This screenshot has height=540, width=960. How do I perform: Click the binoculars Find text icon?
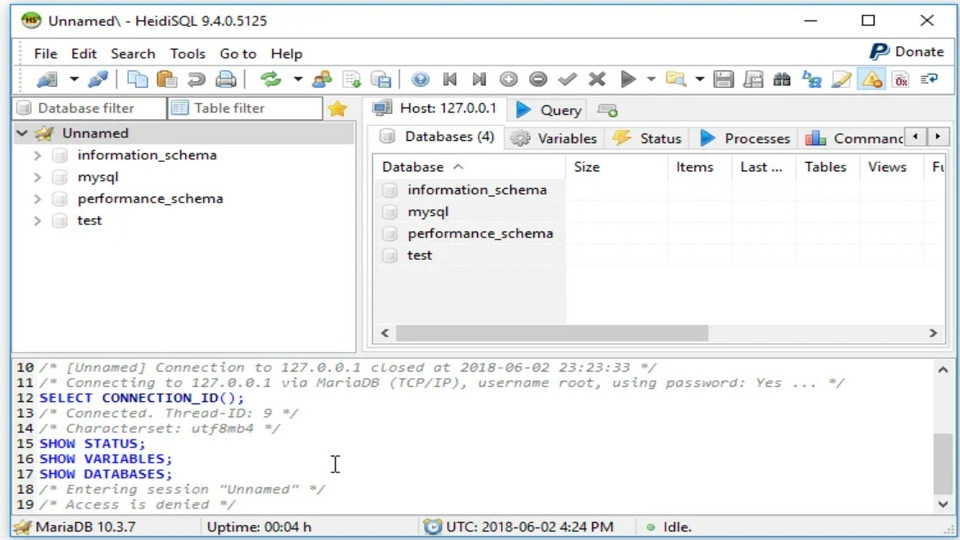tap(782, 80)
